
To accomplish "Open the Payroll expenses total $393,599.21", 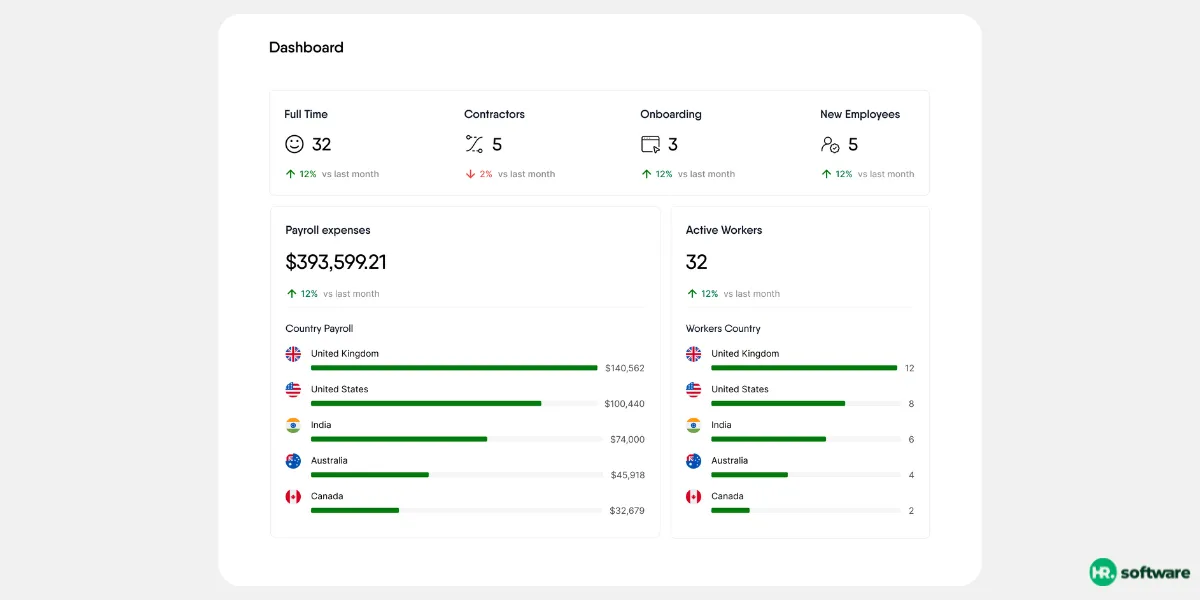I will tap(336, 262).
